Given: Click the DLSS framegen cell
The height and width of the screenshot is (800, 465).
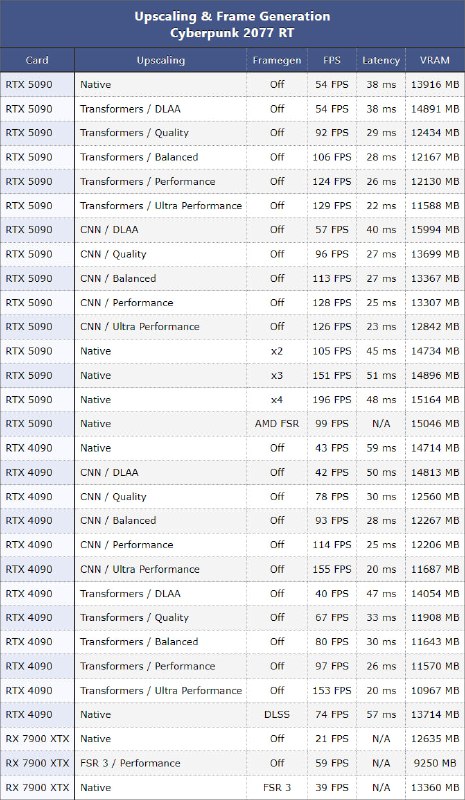Looking at the screenshot, I should click(277, 714).
